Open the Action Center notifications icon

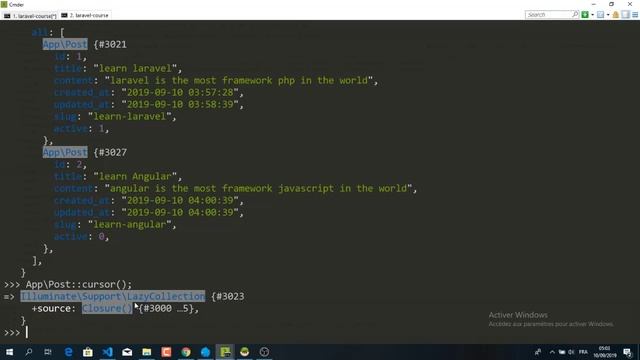coord(627,352)
